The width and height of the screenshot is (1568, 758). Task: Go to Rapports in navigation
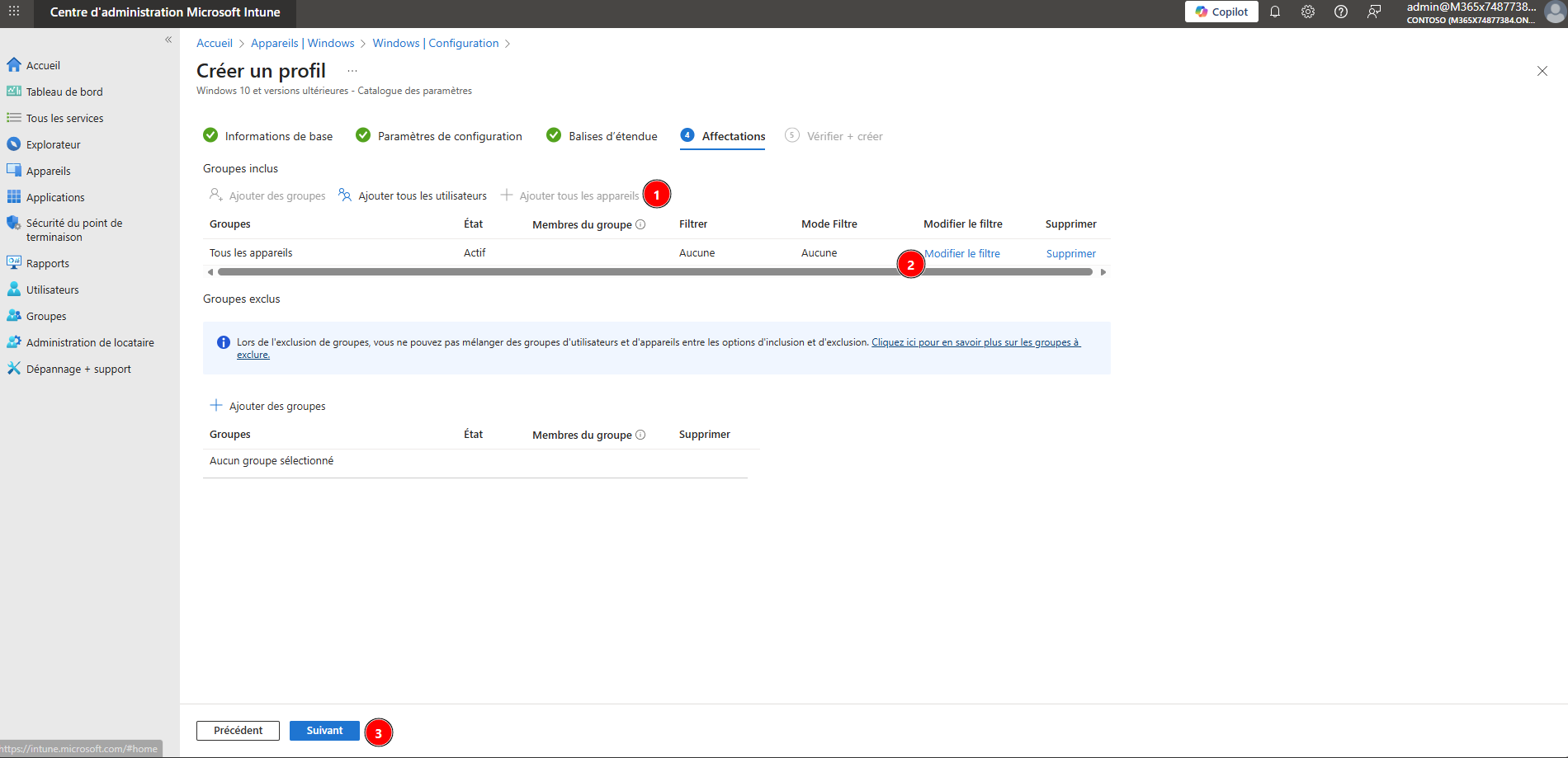[x=48, y=263]
